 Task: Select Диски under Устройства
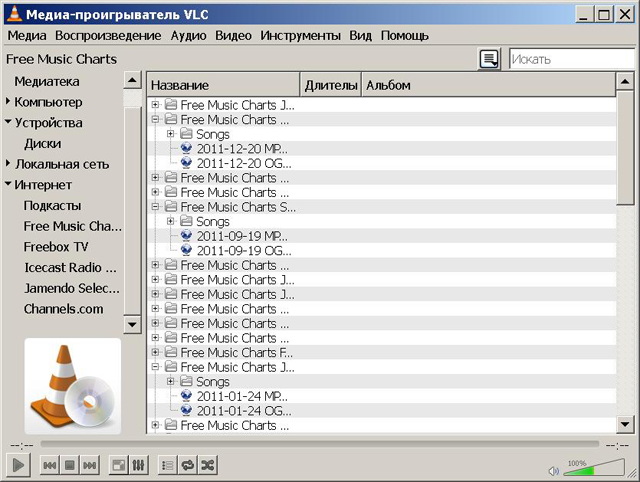[42, 144]
